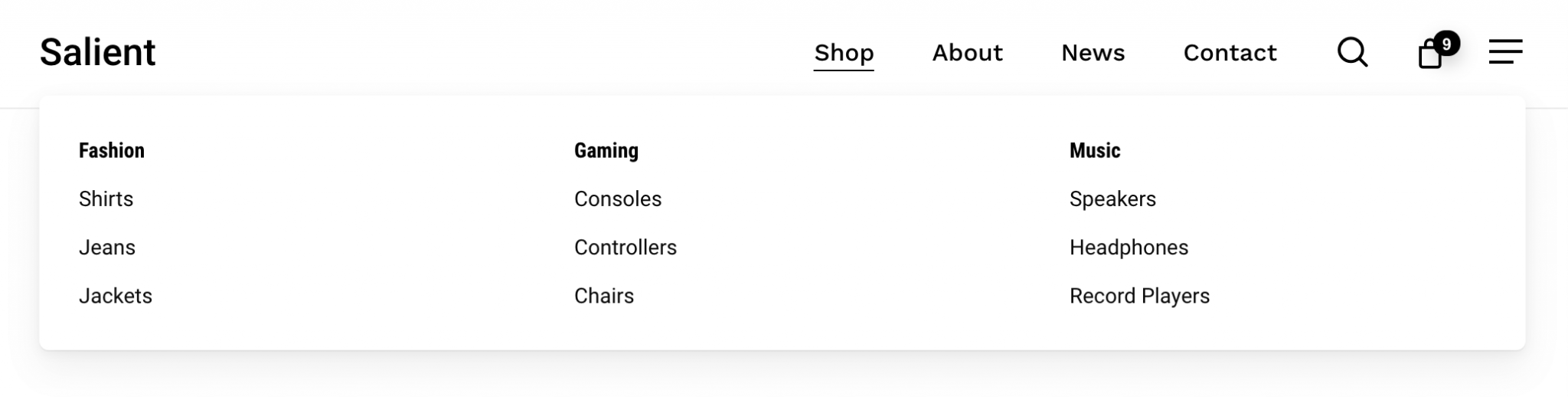This screenshot has width=1568, height=397.
Task: Browse the Consoles category
Action: coord(618,198)
